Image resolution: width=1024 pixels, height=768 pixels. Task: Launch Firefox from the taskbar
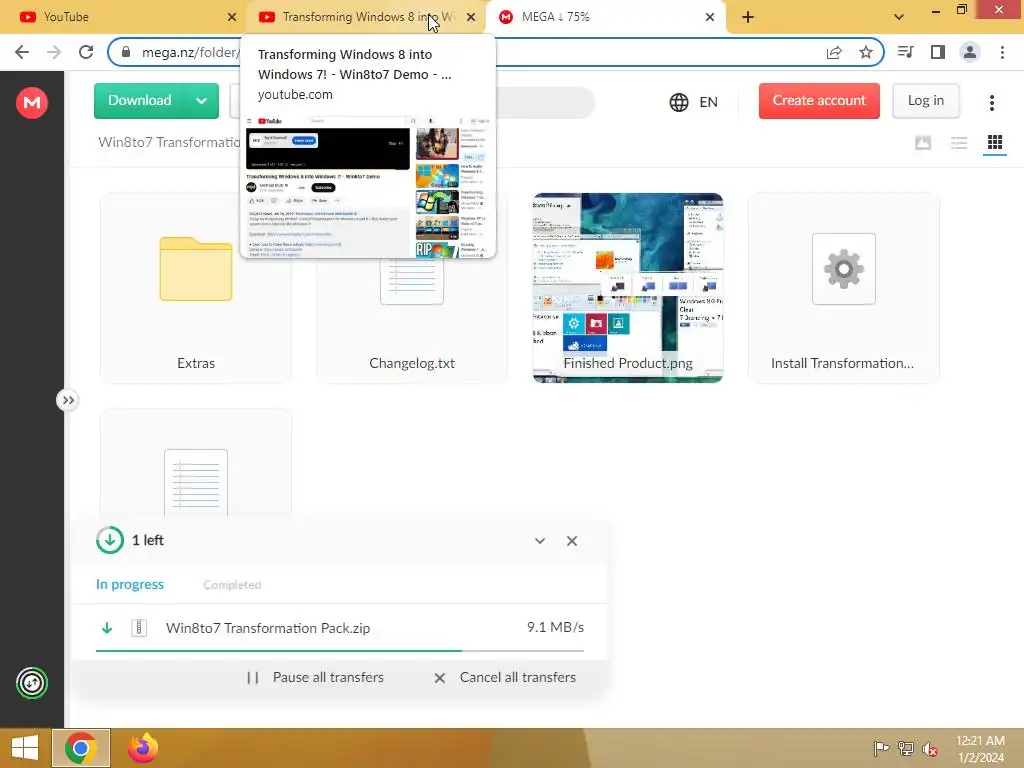(x=143, y=748)
